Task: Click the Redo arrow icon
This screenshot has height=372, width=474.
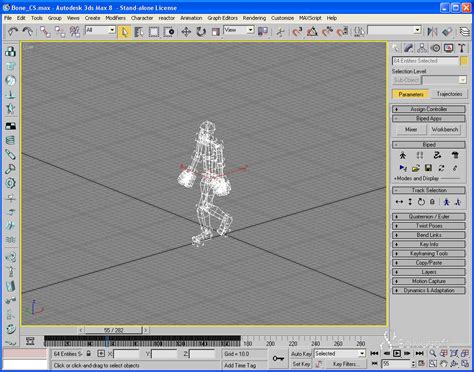Action: tap(27, 32)
